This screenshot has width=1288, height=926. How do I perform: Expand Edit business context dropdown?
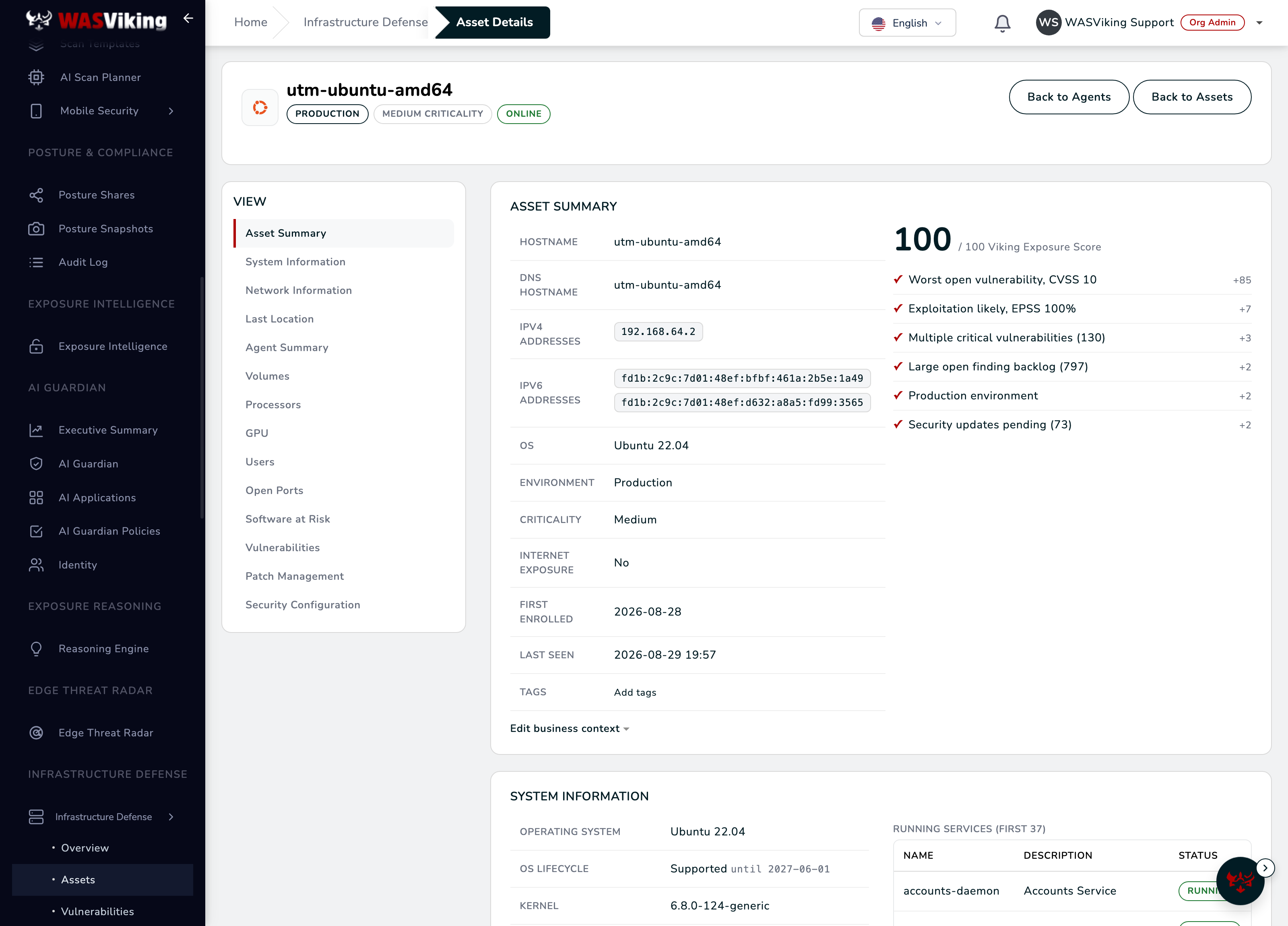pos(570,728)
